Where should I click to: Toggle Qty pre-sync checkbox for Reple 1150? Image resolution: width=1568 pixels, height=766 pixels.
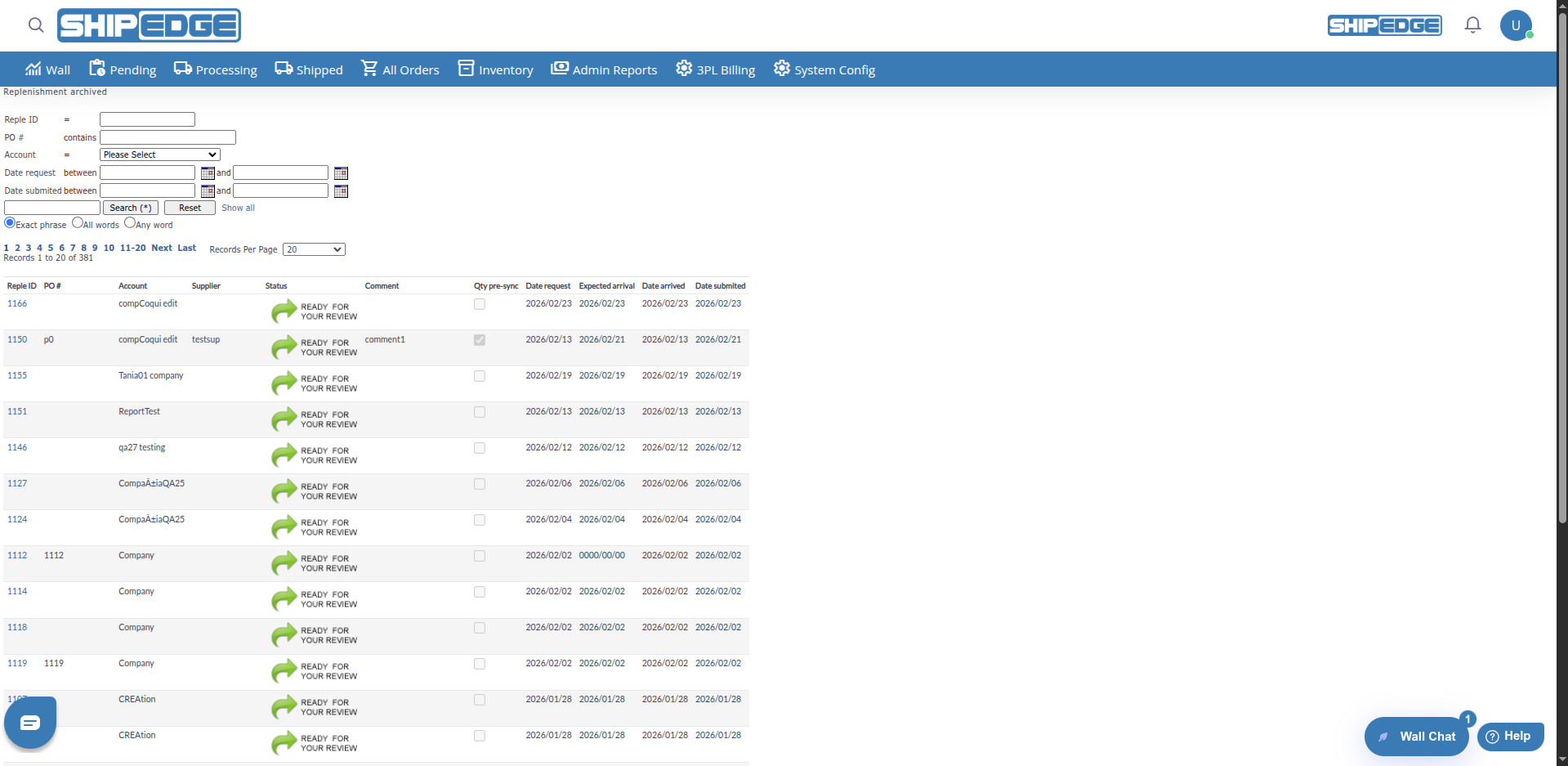480,340
